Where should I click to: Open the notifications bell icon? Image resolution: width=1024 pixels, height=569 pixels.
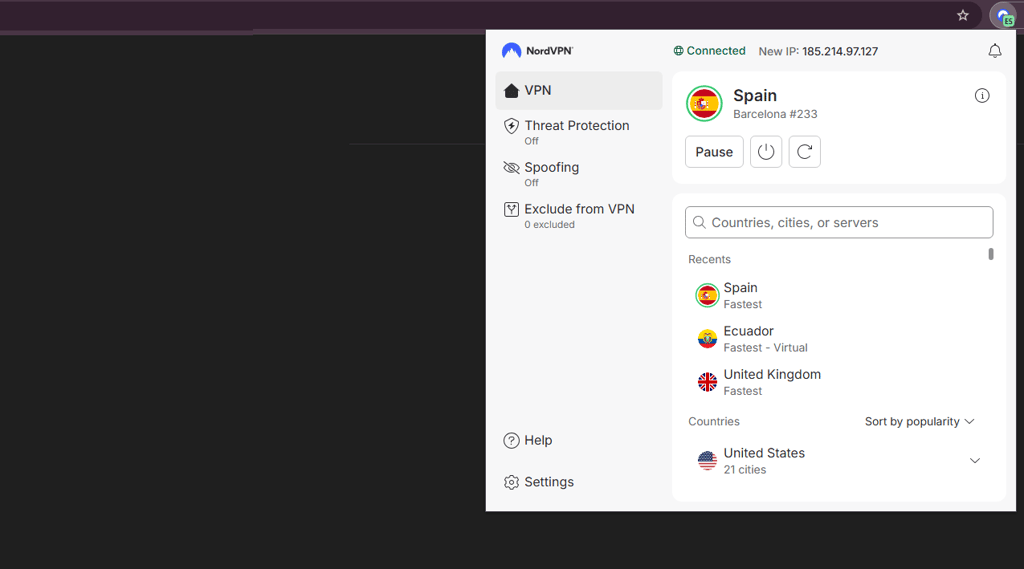click(994, 51)
